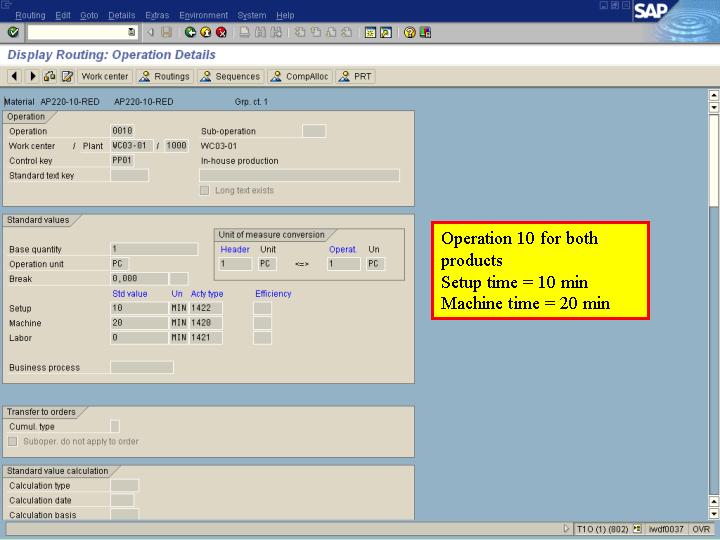Click the Sequences button
The image size is (720, 540).
[231, 76]
